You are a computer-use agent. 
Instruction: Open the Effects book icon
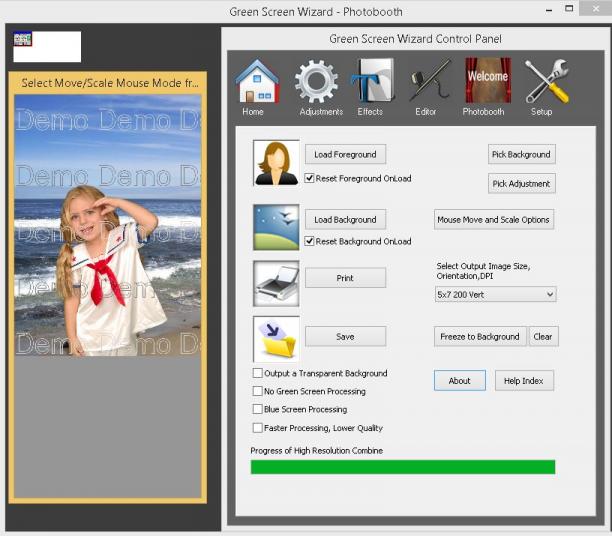pyautogui.click(x=373, y=81)
